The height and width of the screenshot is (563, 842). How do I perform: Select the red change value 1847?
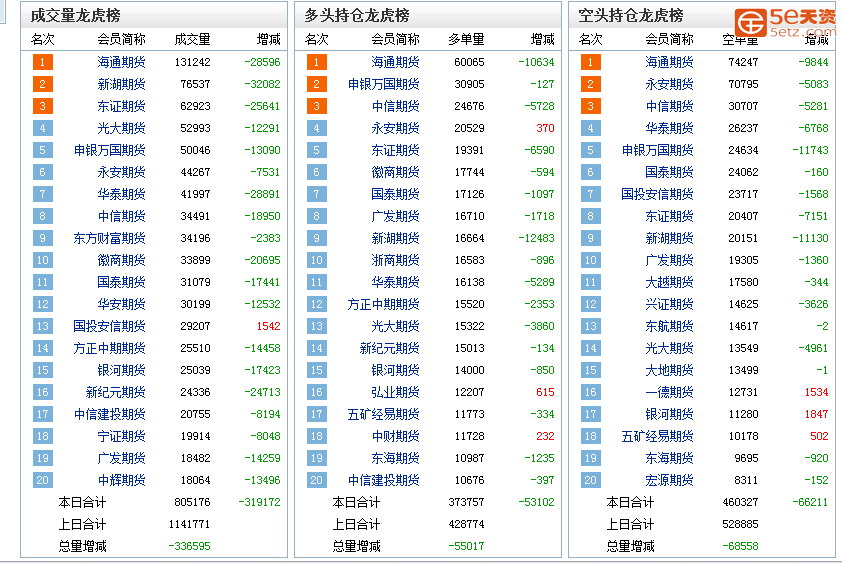(816, 415)
